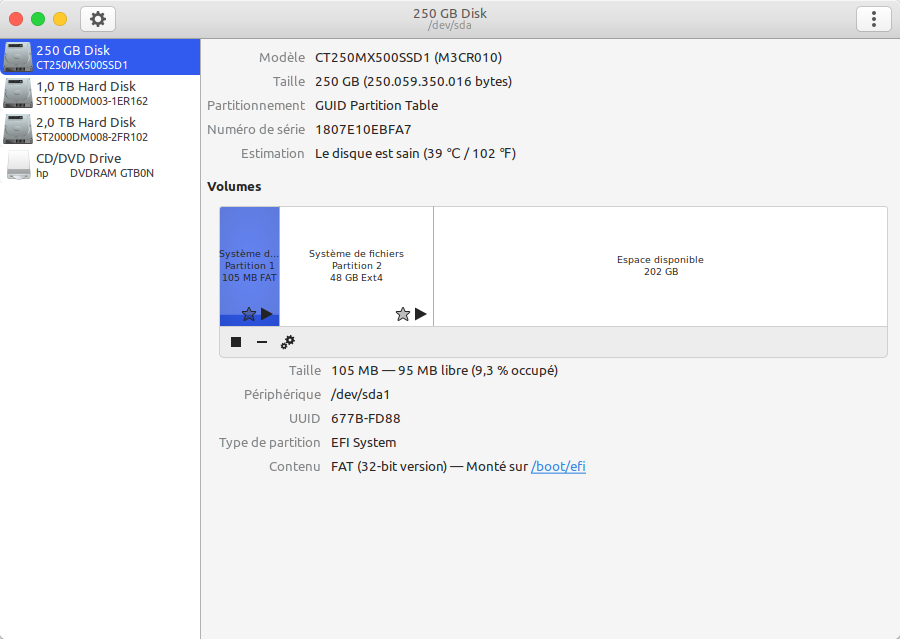The height and width of the screenshot is (639, 900).
Task: Select the CD/DVD Drive icon
Action: (x=18, y=165)
